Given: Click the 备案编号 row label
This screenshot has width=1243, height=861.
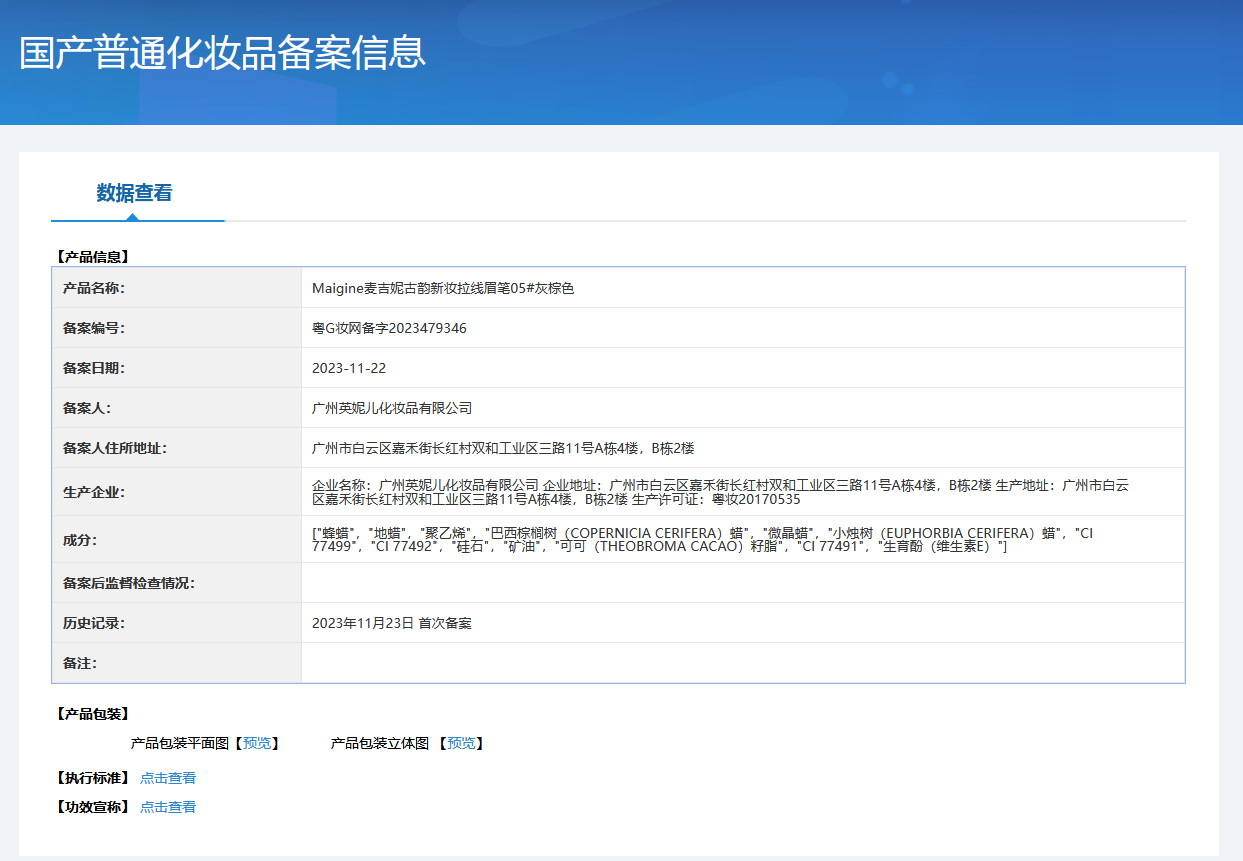Looking at the screenshot, I should point(94,328).
